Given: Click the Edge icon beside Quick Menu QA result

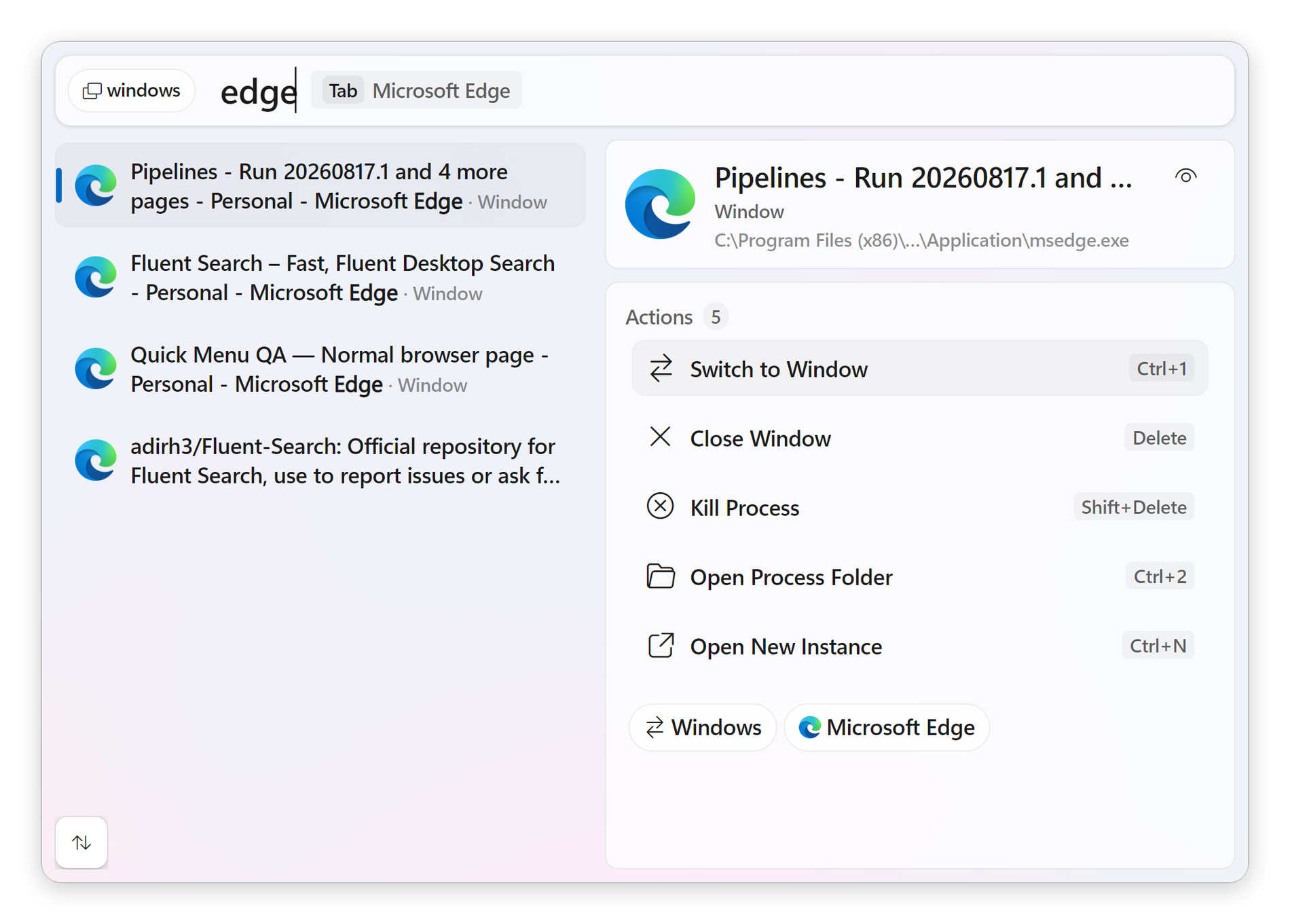Looking at the screenshot, I should point(96,369).
